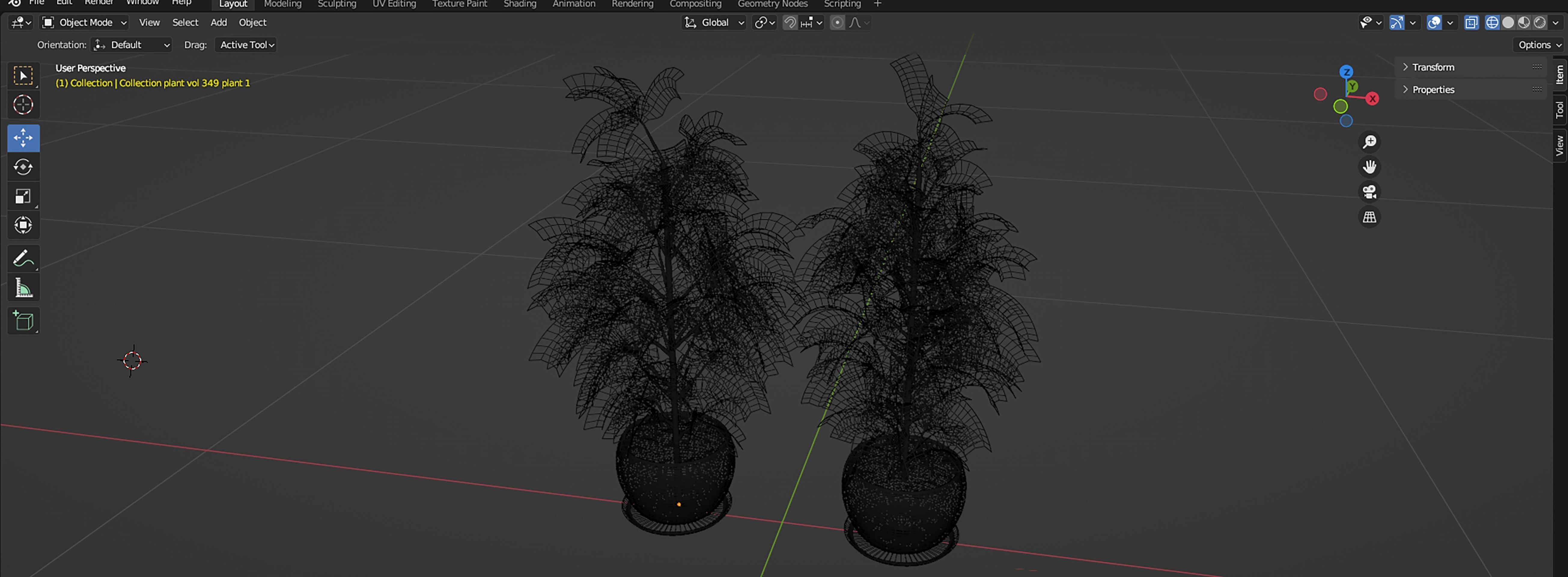The height and width of the screenshot is (577, 1568).
Task: Switch to the UV Editing workspace tab
Action: click(394, 4)
